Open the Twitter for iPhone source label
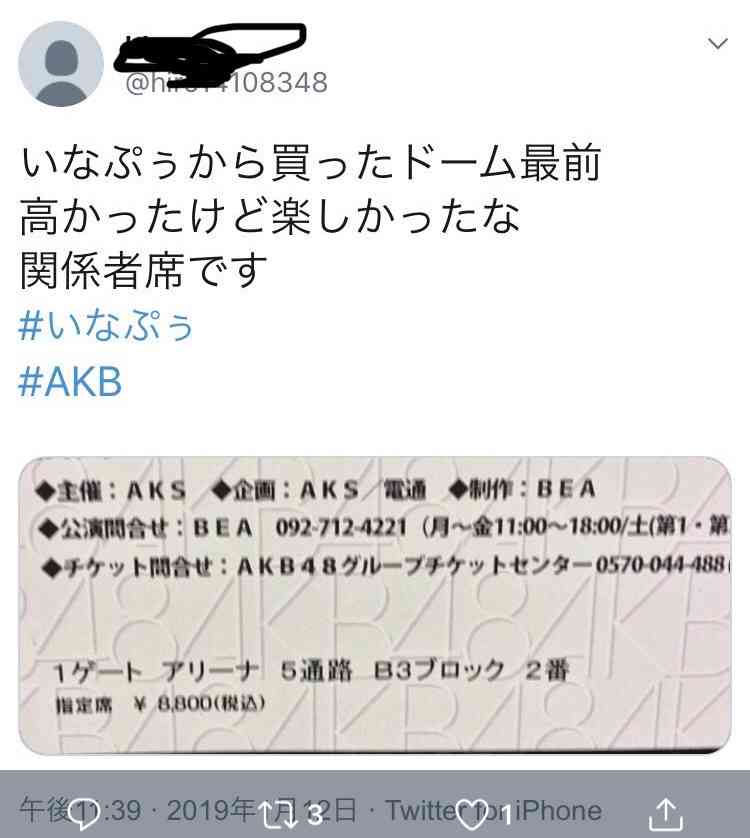The height and width of the screenshot is (838, 750). (494, 811)
